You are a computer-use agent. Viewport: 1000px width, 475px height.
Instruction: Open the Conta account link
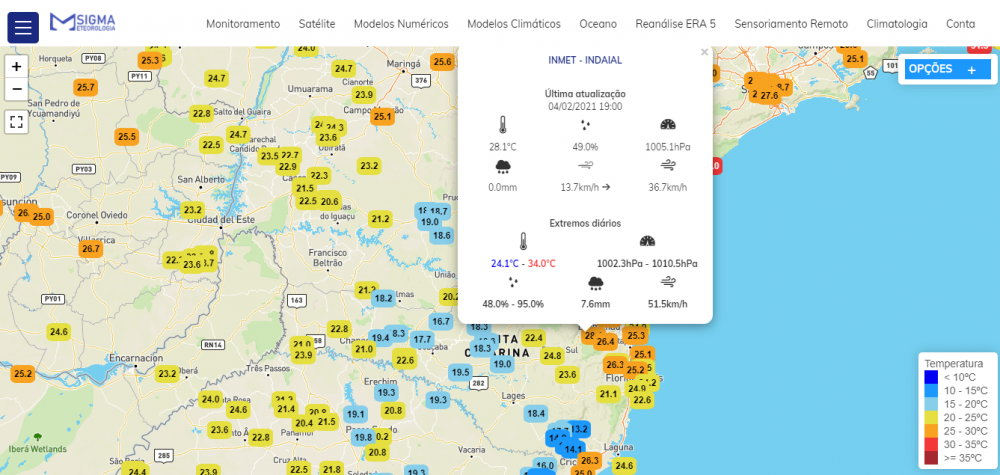pos(960,24)
